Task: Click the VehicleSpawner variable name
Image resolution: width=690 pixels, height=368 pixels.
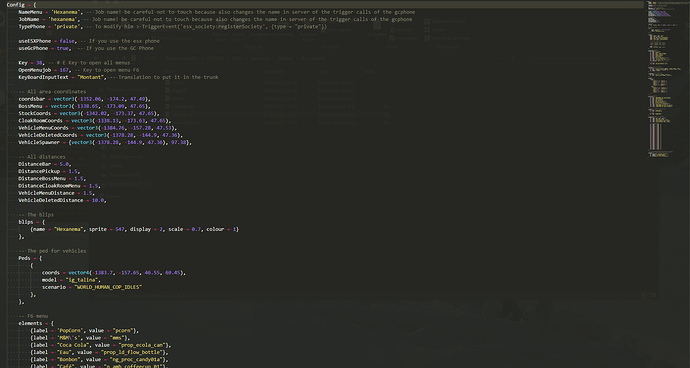Action: pyautogui.click(x=39, y=143)
